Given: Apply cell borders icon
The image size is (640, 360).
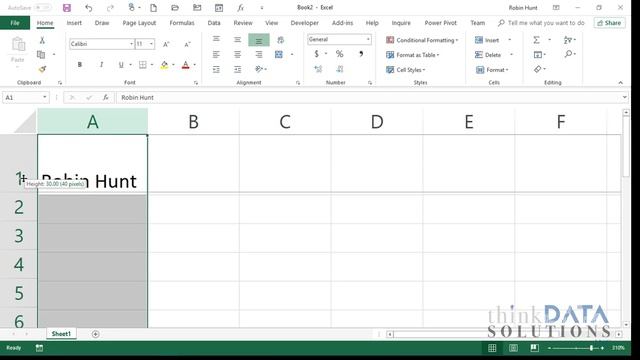Looking at the screenshot, I should coord(142,64).
